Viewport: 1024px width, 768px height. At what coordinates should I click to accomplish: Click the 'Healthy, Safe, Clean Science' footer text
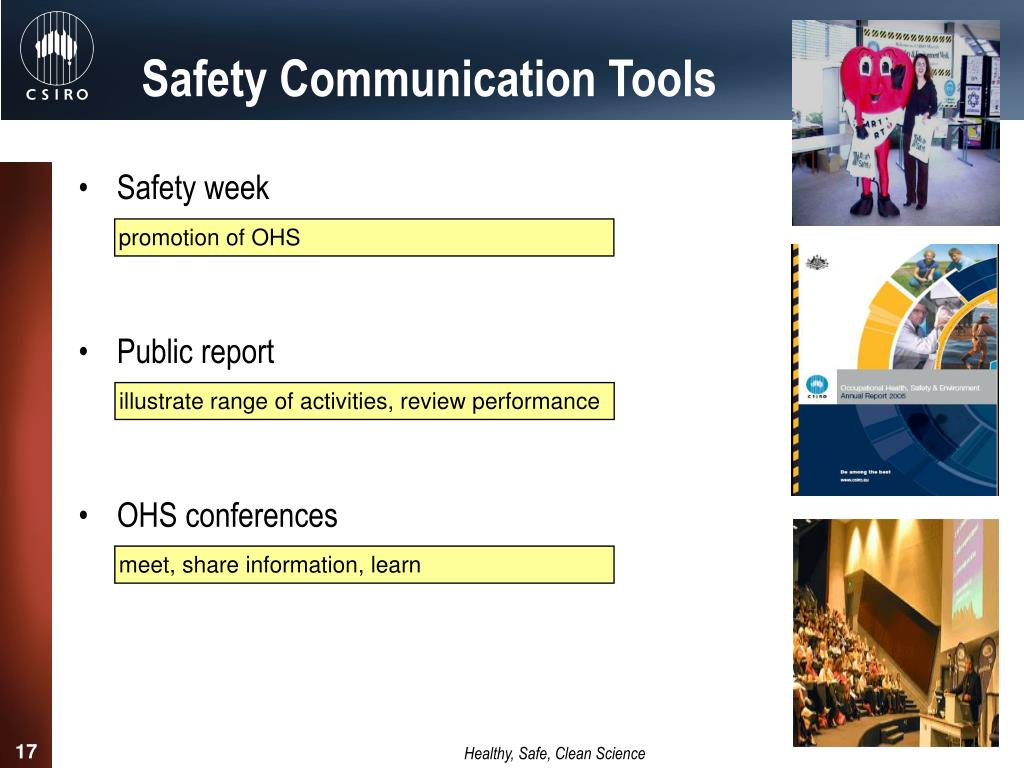point(554,754)
